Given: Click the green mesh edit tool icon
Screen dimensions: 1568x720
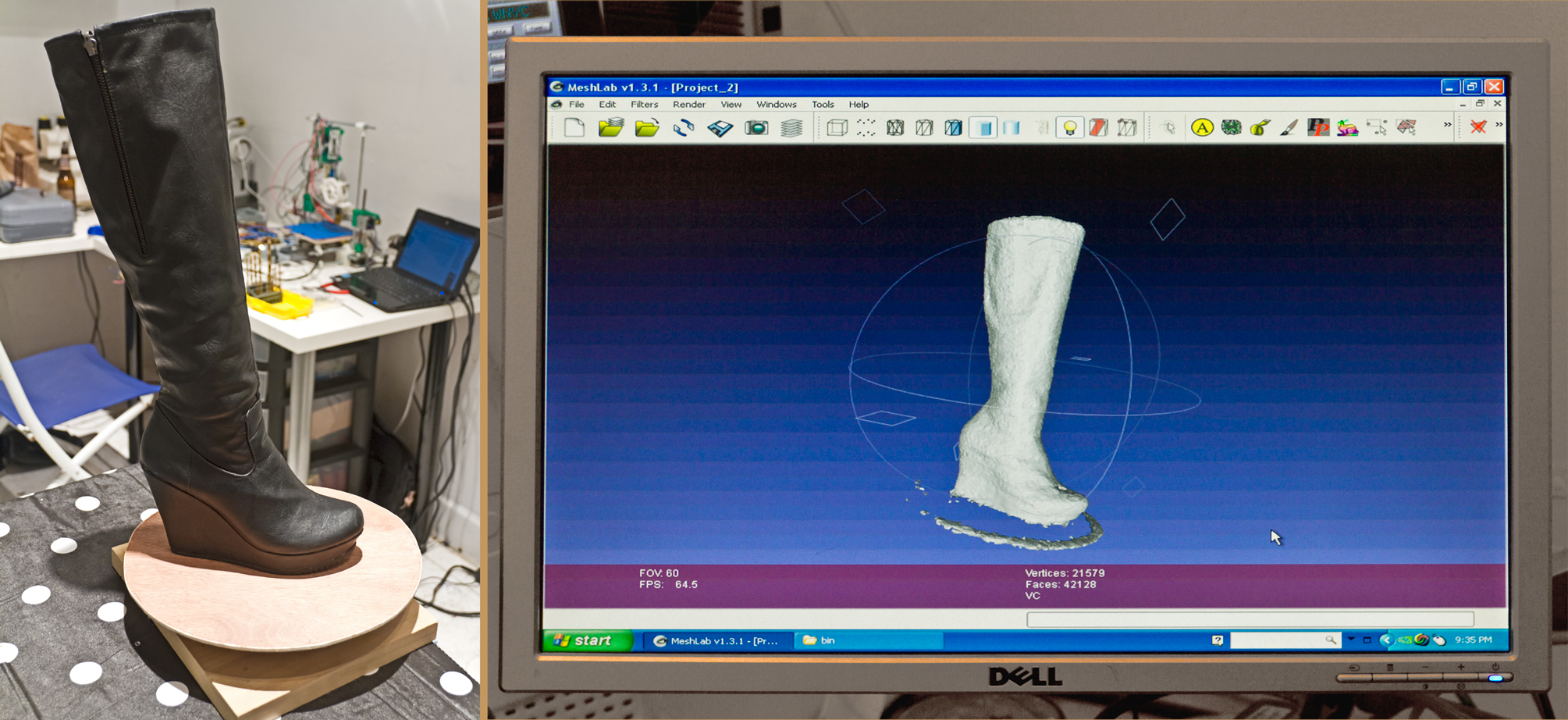Looking at the screenshot, I should (1232, 127).
